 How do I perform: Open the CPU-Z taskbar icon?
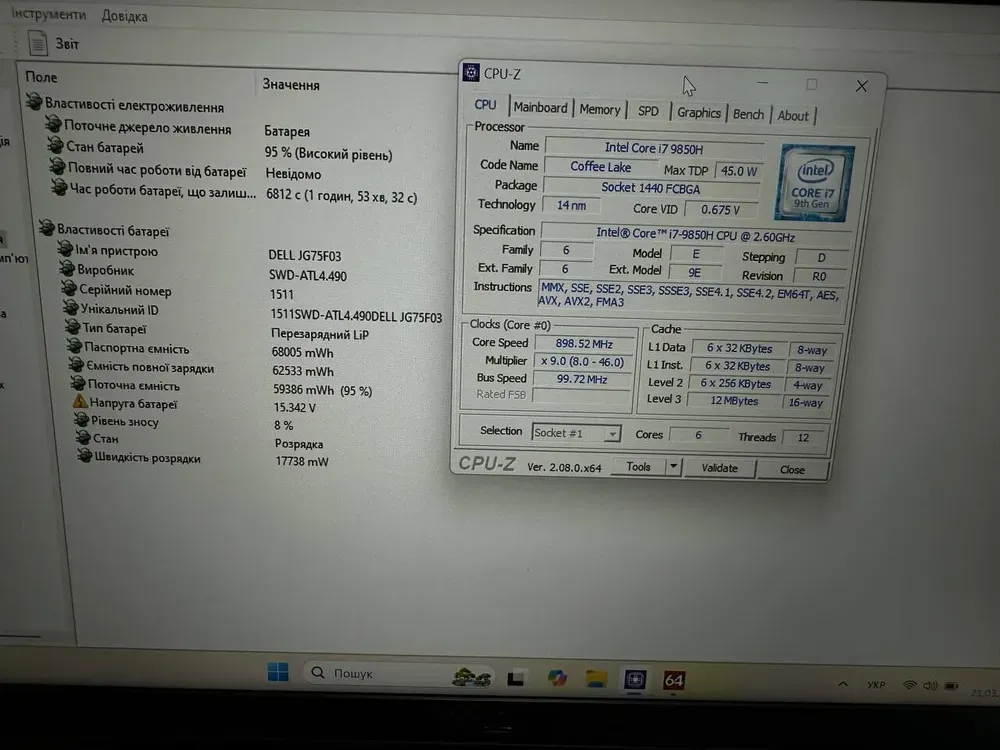tap(635, 679)
